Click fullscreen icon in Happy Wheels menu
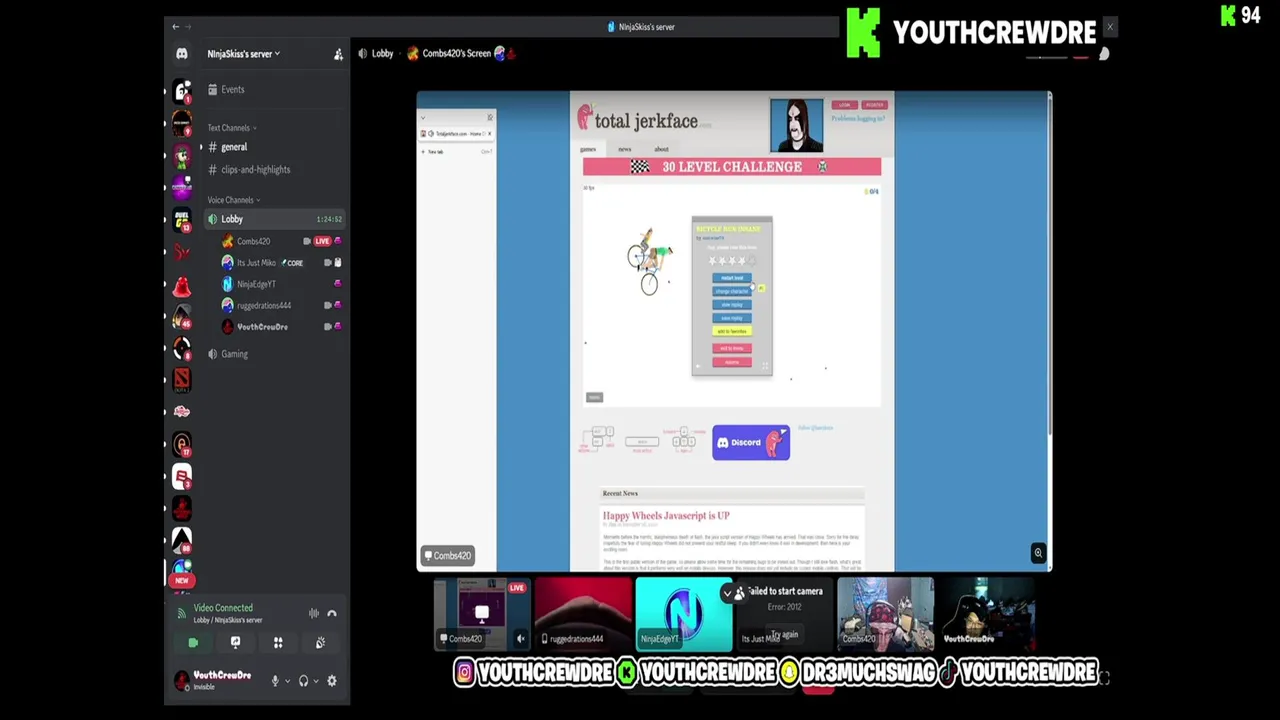This screenshot has width=1280, height=720. point(767,367)
